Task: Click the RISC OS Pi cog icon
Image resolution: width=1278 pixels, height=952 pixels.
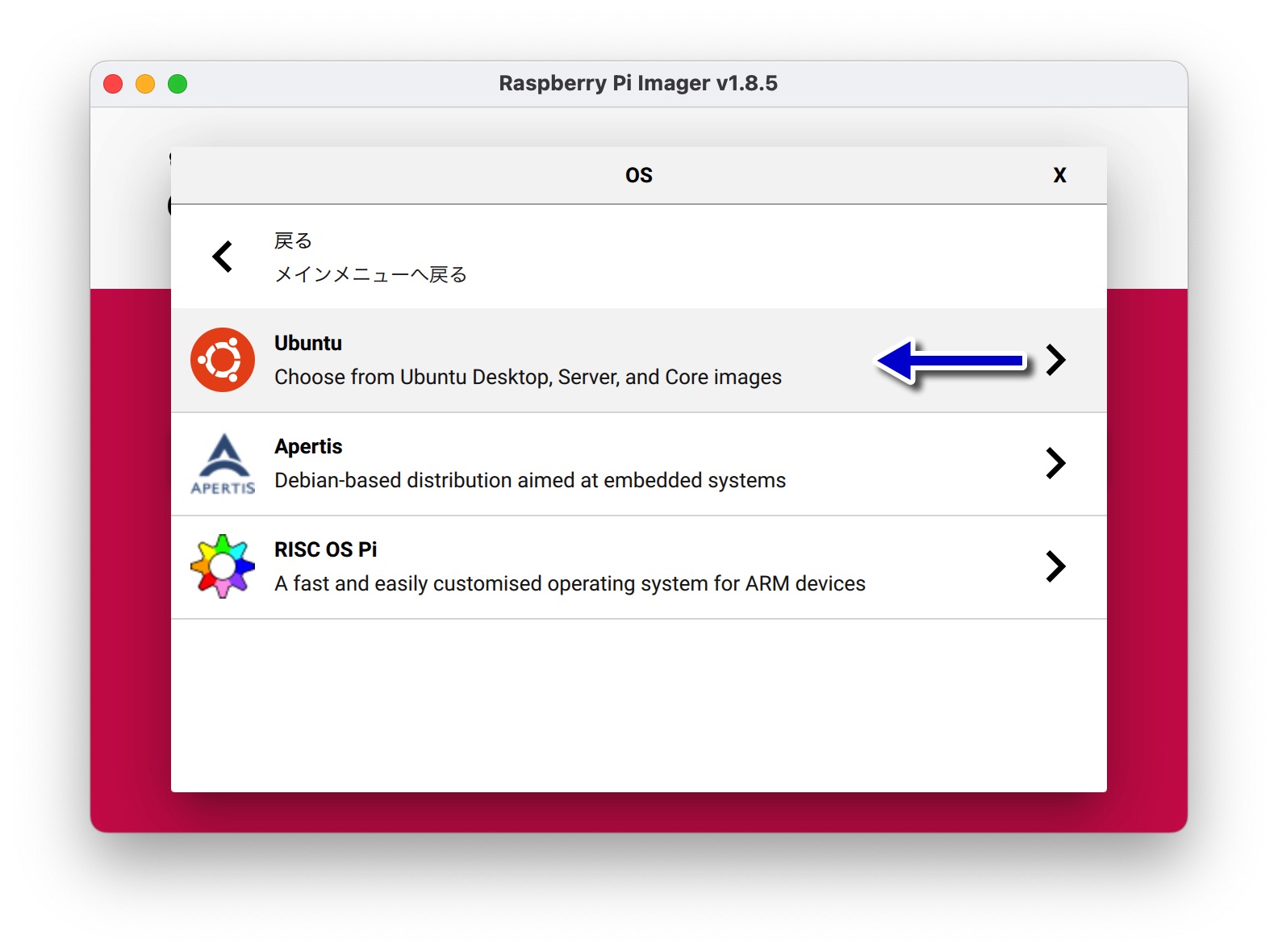Action: point(223,566)
